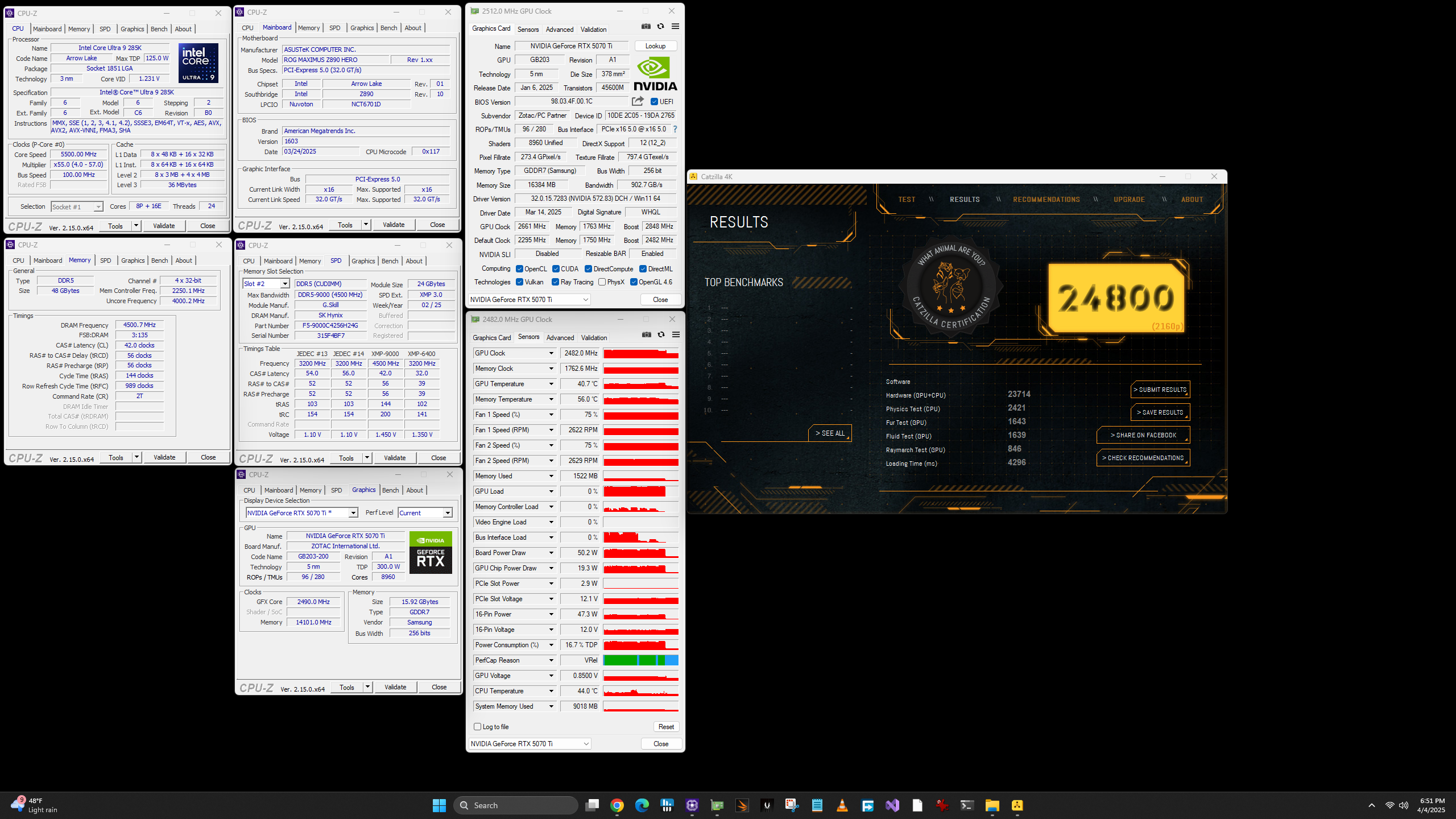Toggle the DirectCompute checkbox
The width and height of the screenshot is (1456, 819).
click(589, 269)
